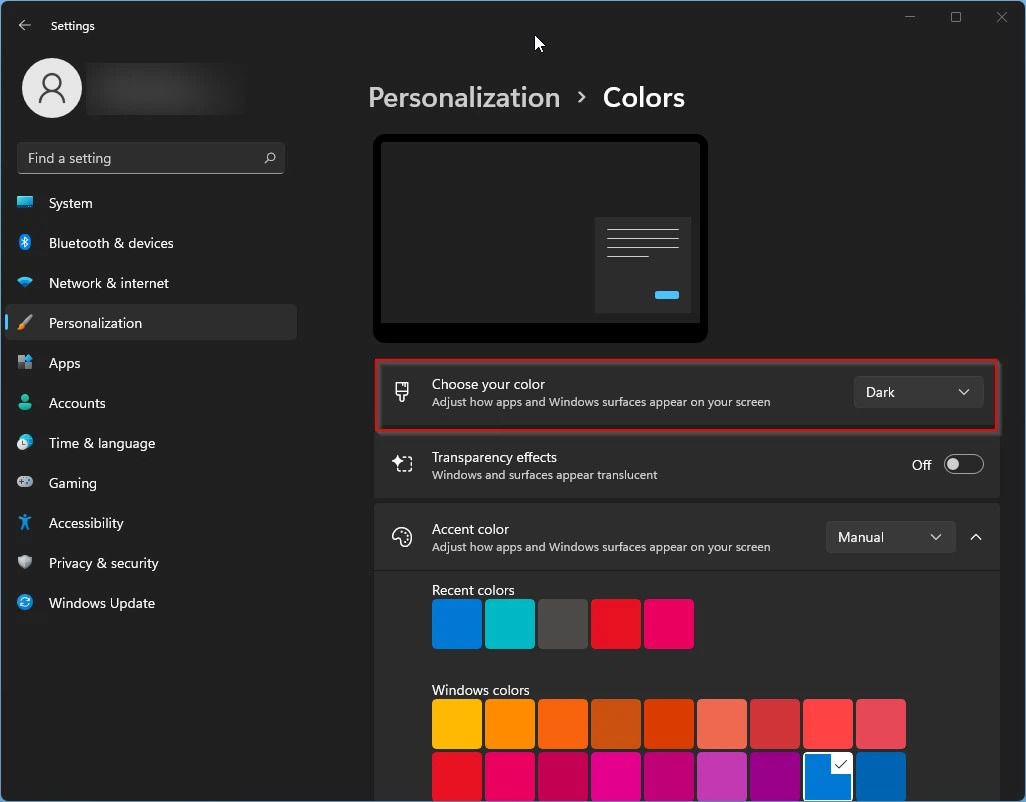Open System settings
The image size is (1026, 802).
point(150,203)
